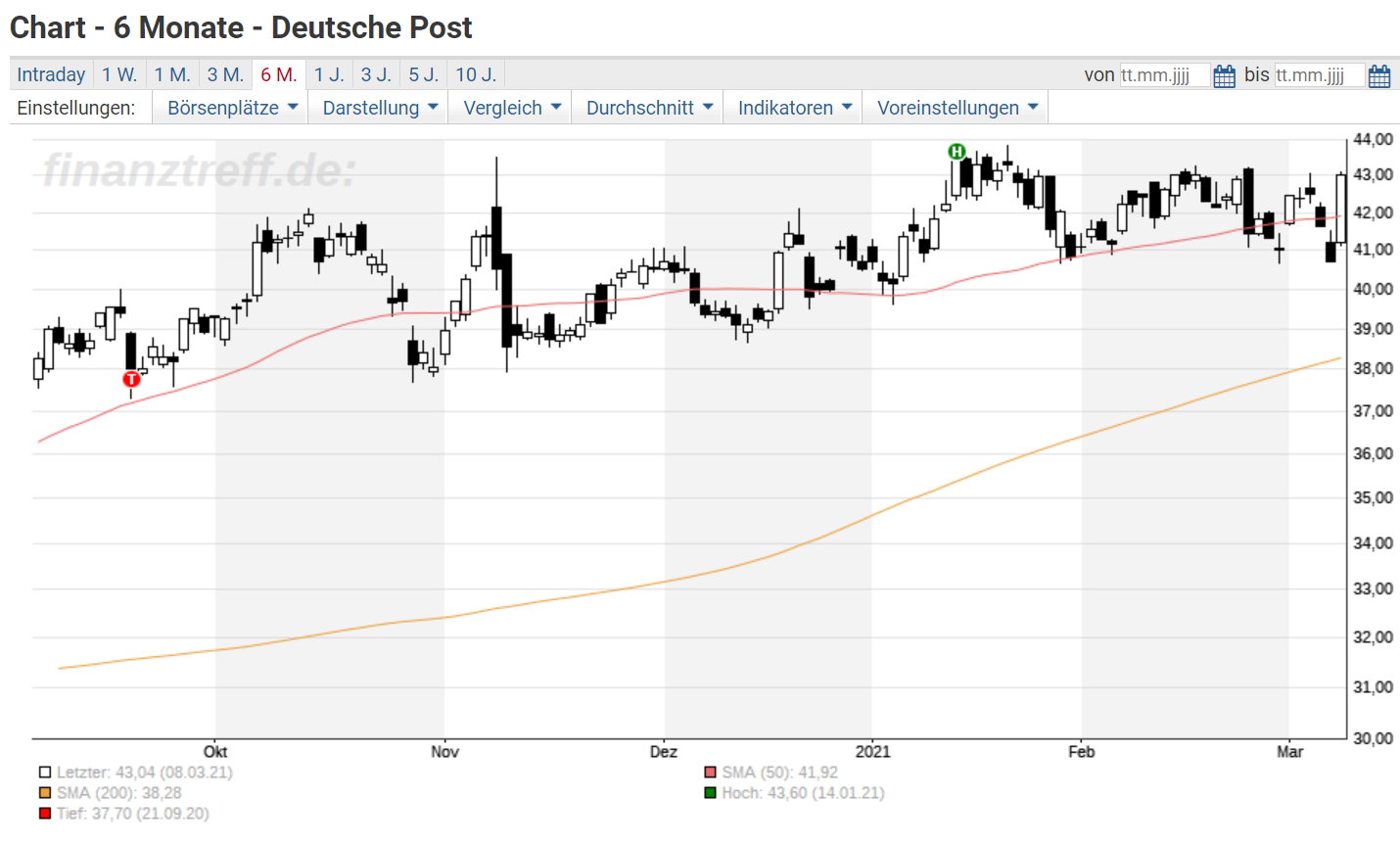Switch to Intraday time range
This screenshot has height=845, width=1400.
(51, 74)
